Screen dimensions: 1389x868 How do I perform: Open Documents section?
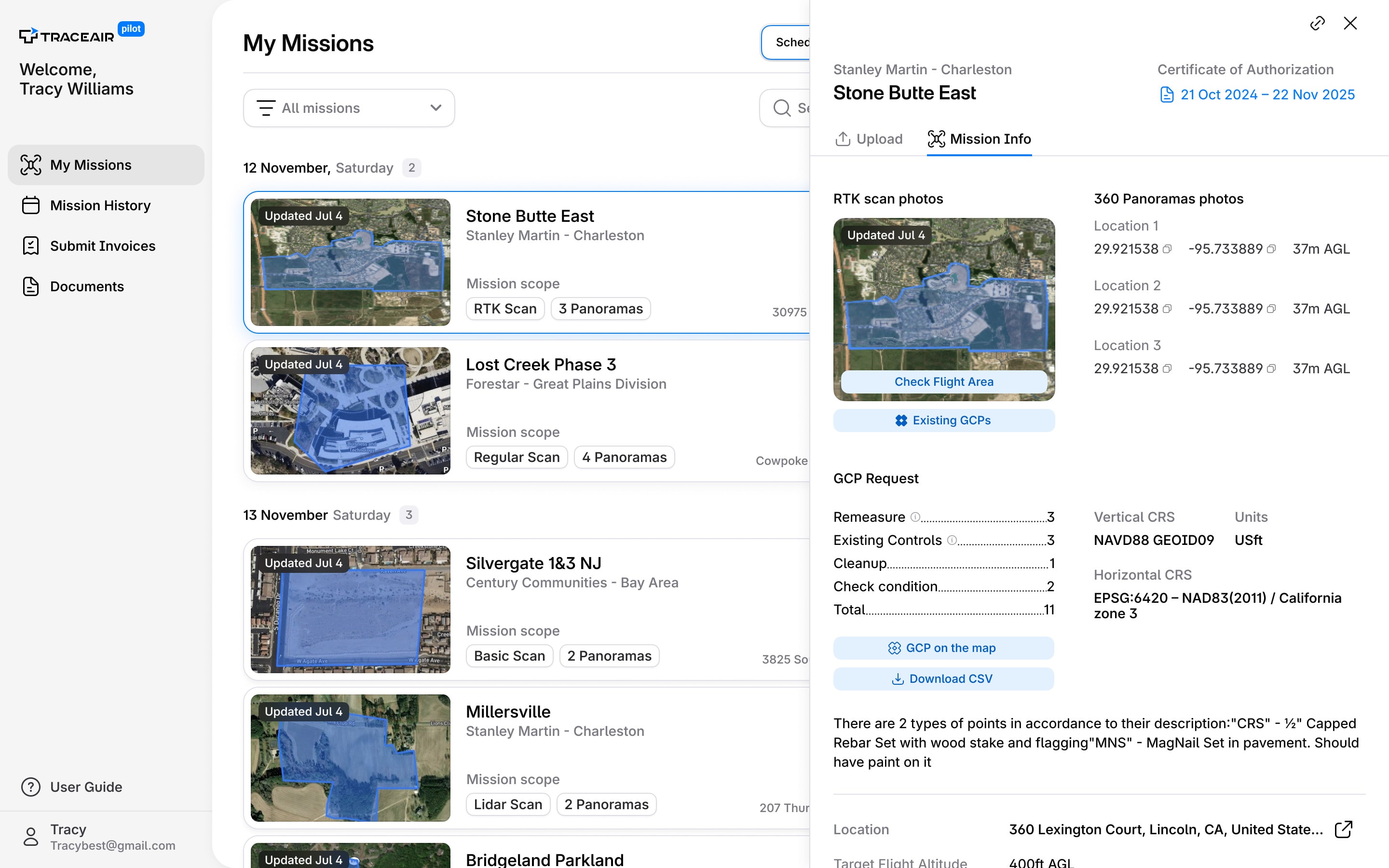pos(106,286)
